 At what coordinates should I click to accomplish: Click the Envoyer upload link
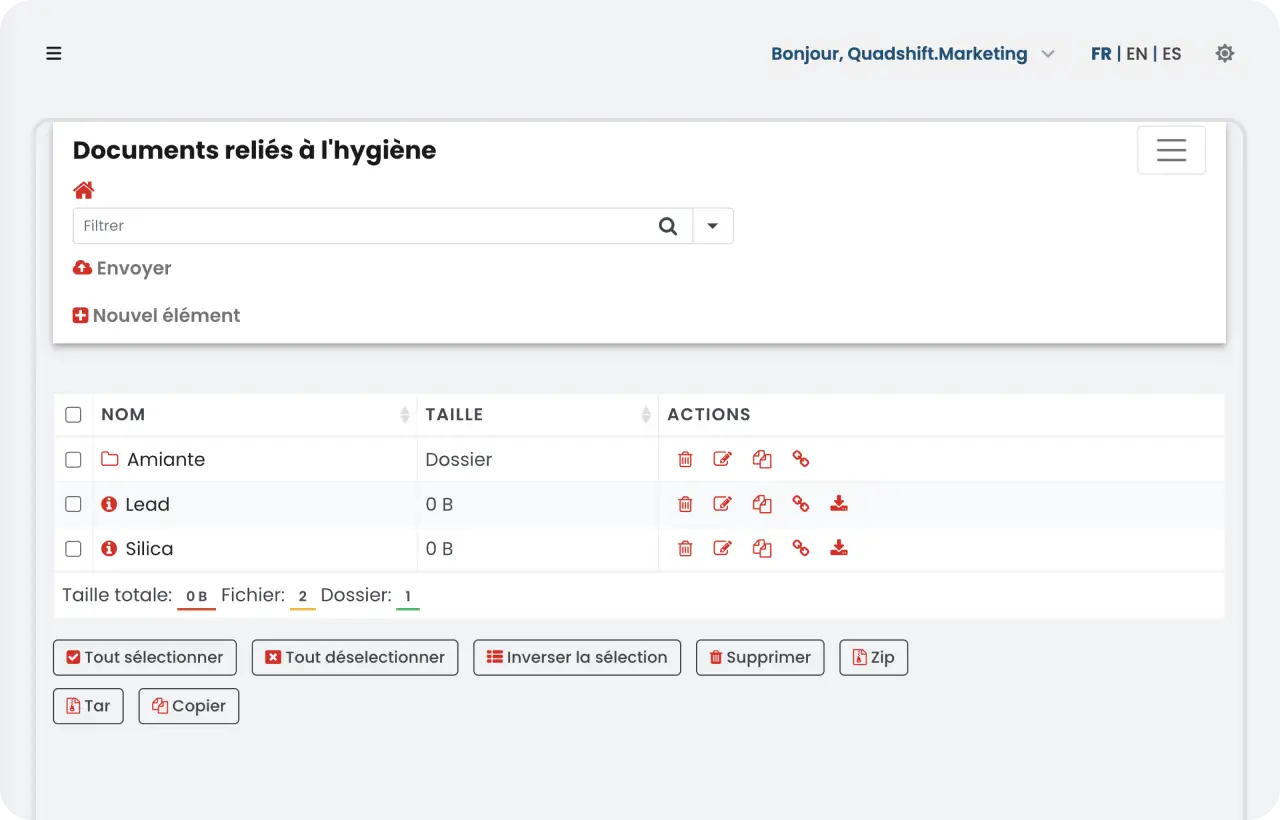tap(122, 268)
